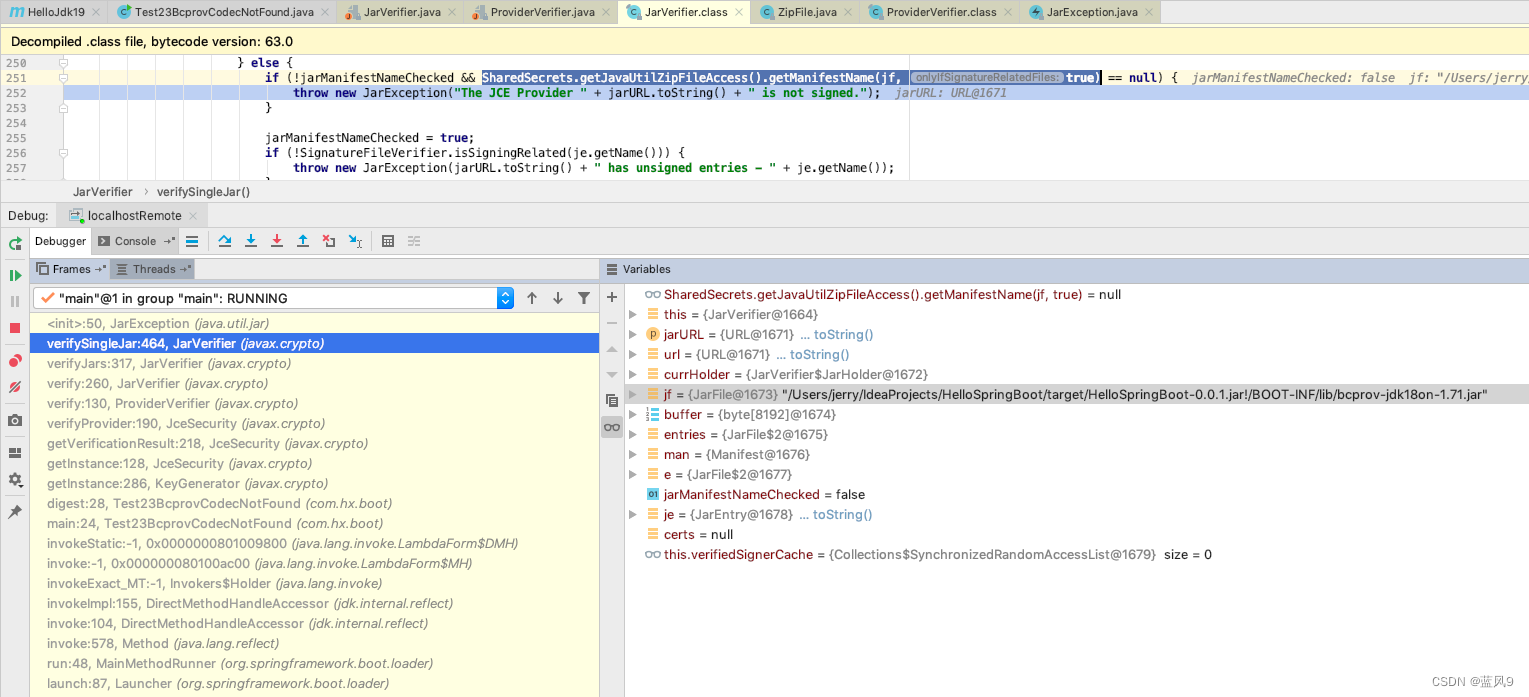Image resolution: width=1529 pixels, height=697 pixels.
Task: Expand the jf JarFile variable
Action: (x=633, y=394)
